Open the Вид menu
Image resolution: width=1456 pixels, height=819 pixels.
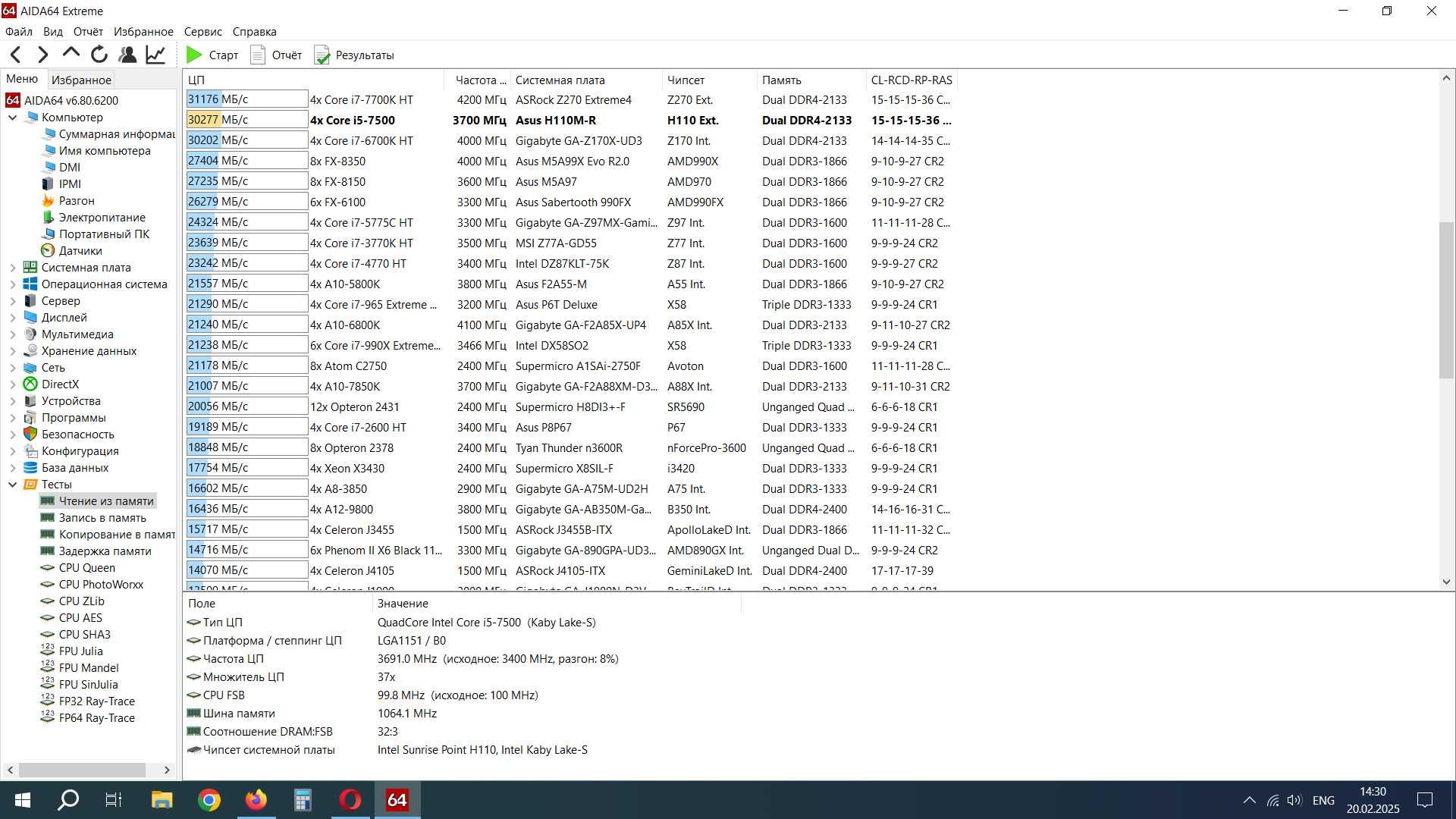53,31
